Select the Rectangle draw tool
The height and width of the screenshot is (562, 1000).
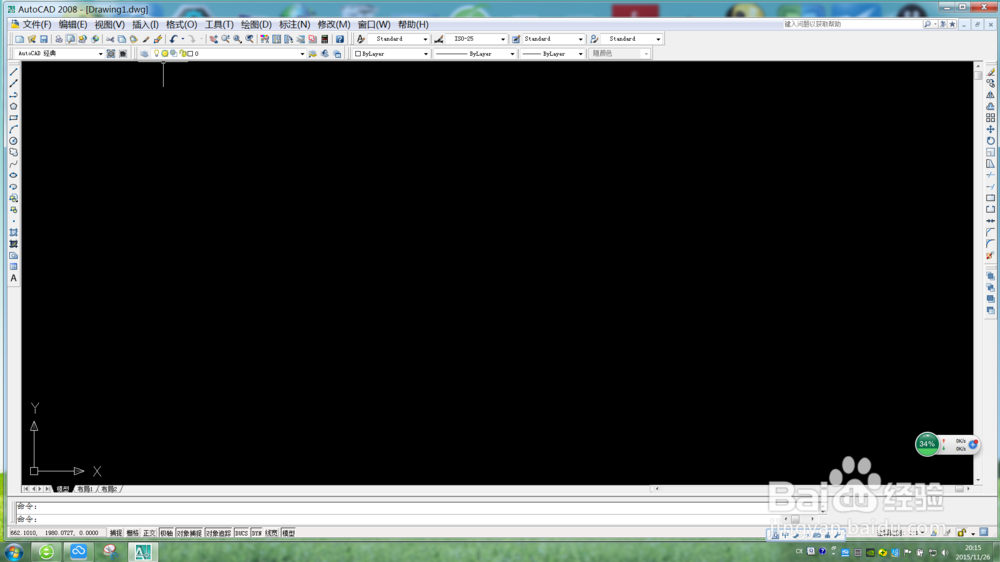coord(13,118)
